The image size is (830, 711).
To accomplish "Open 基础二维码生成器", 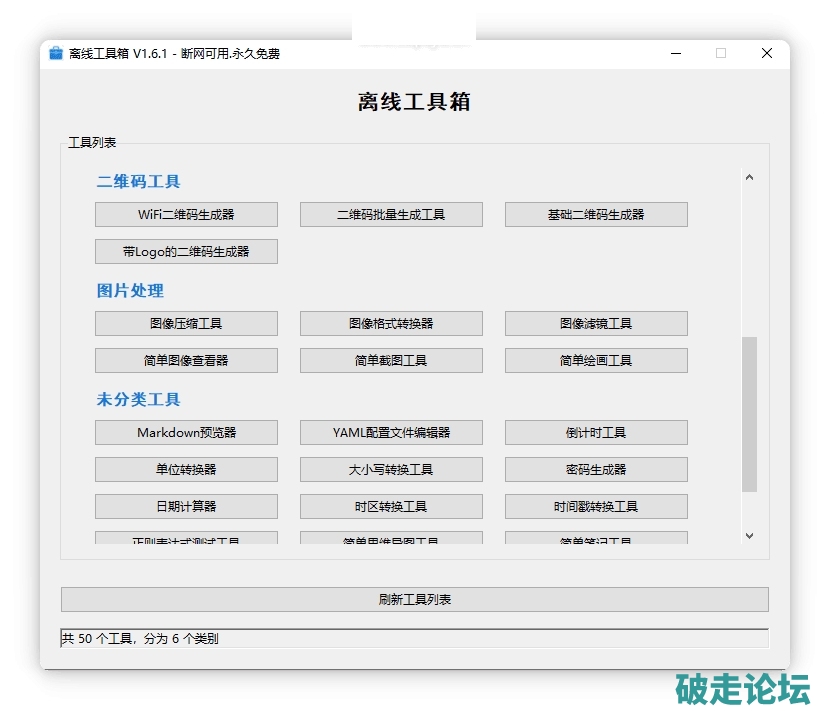I will pyautogui.click(x=596, y=215).
